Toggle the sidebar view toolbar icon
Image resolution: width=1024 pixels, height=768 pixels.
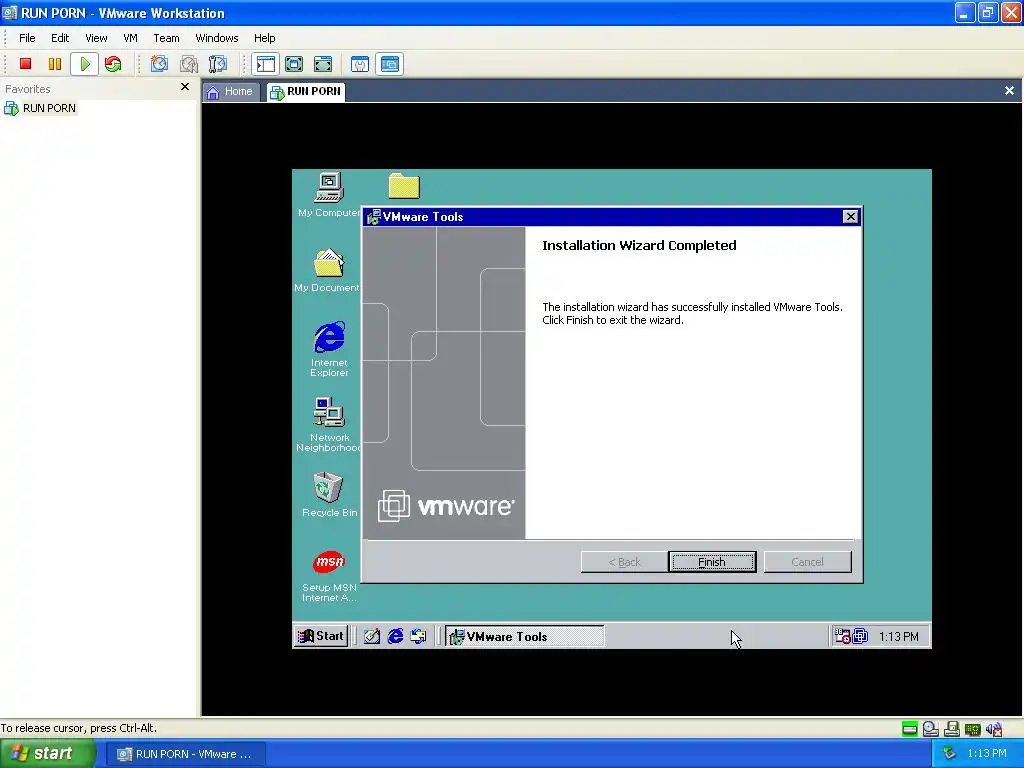click(265, 64)
